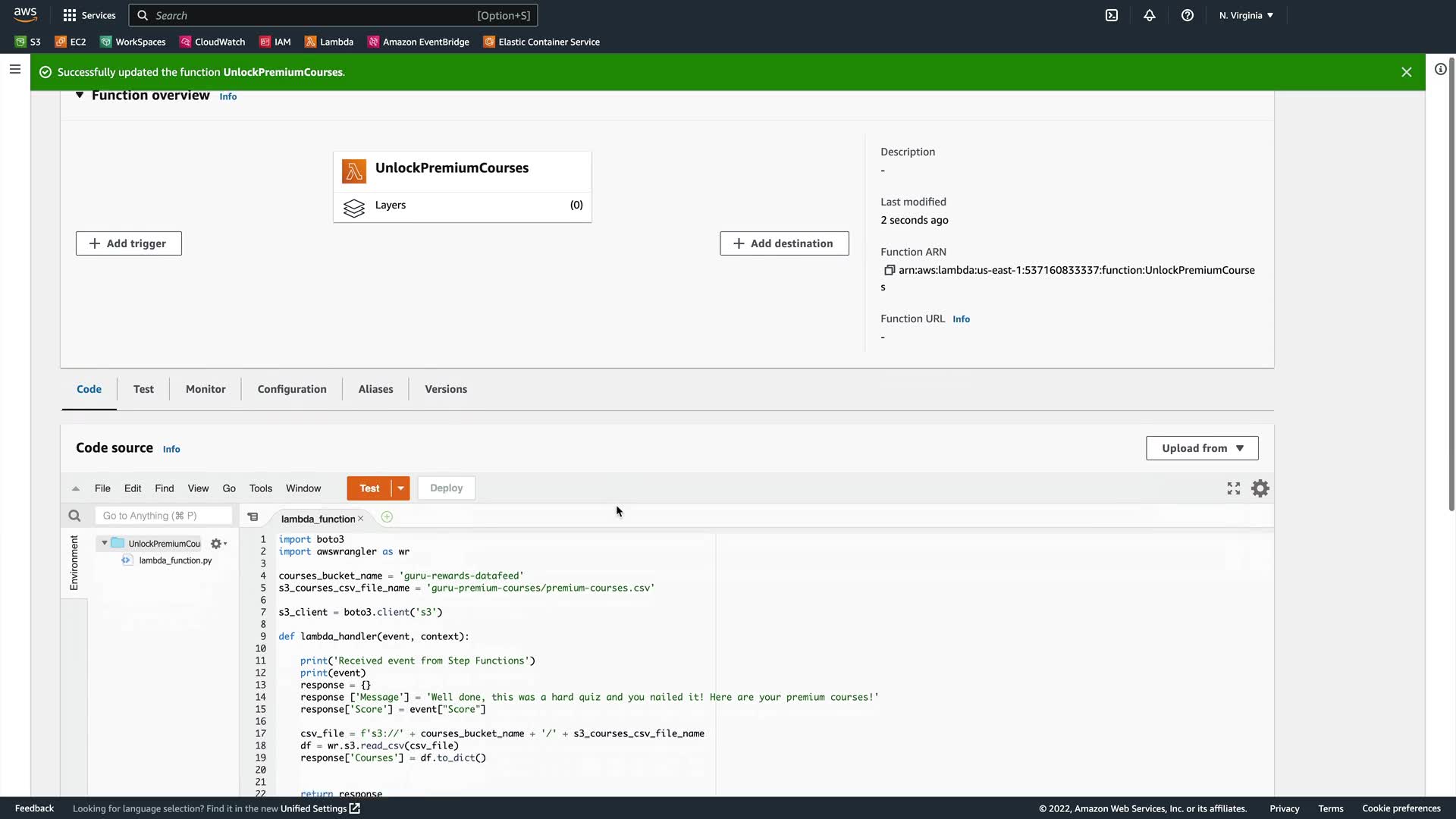Click the Add destination button
The width and height of the screenshot is (1456, 819).
tap(784, 243)
